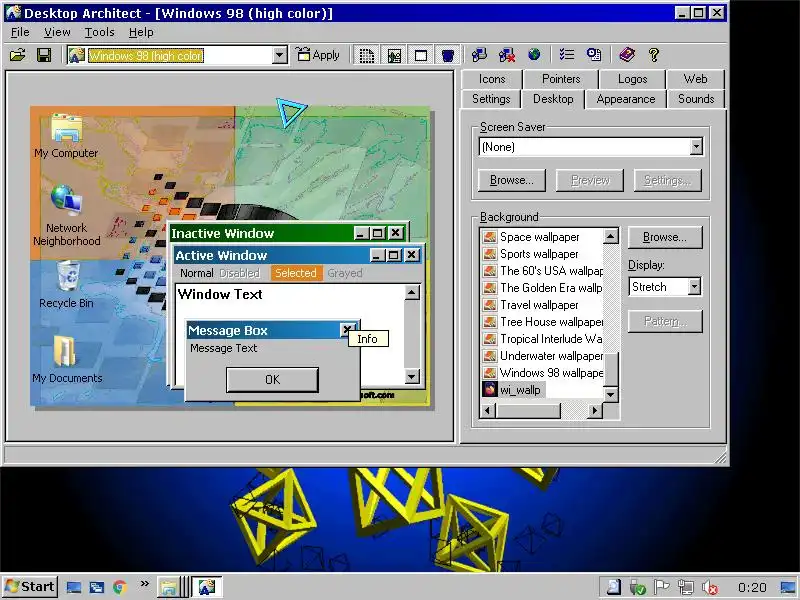800x600 pixels.
Task: Click the checklist toolbar icon
Action: click(566, 55)
